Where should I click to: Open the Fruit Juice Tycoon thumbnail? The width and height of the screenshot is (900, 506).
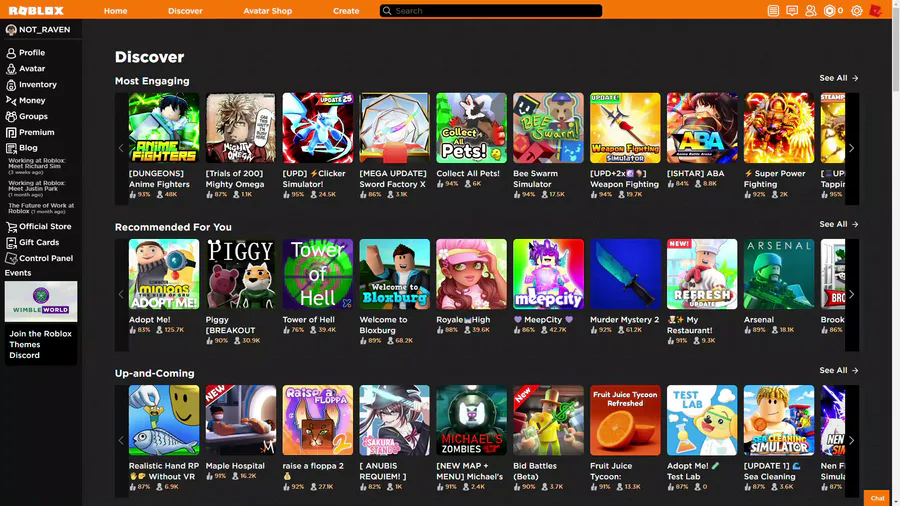pos(626,421)
